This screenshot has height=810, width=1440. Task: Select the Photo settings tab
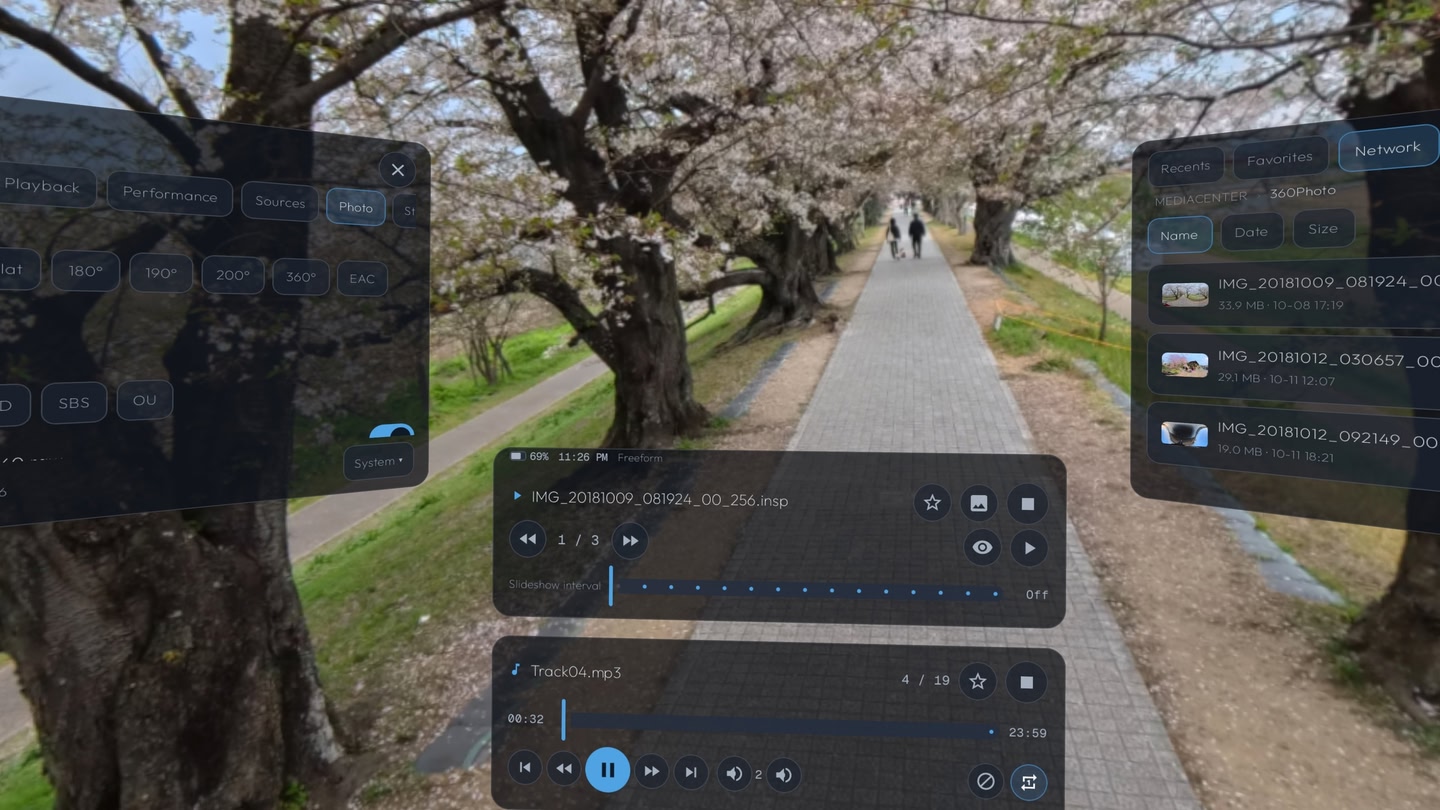(356, 207)
